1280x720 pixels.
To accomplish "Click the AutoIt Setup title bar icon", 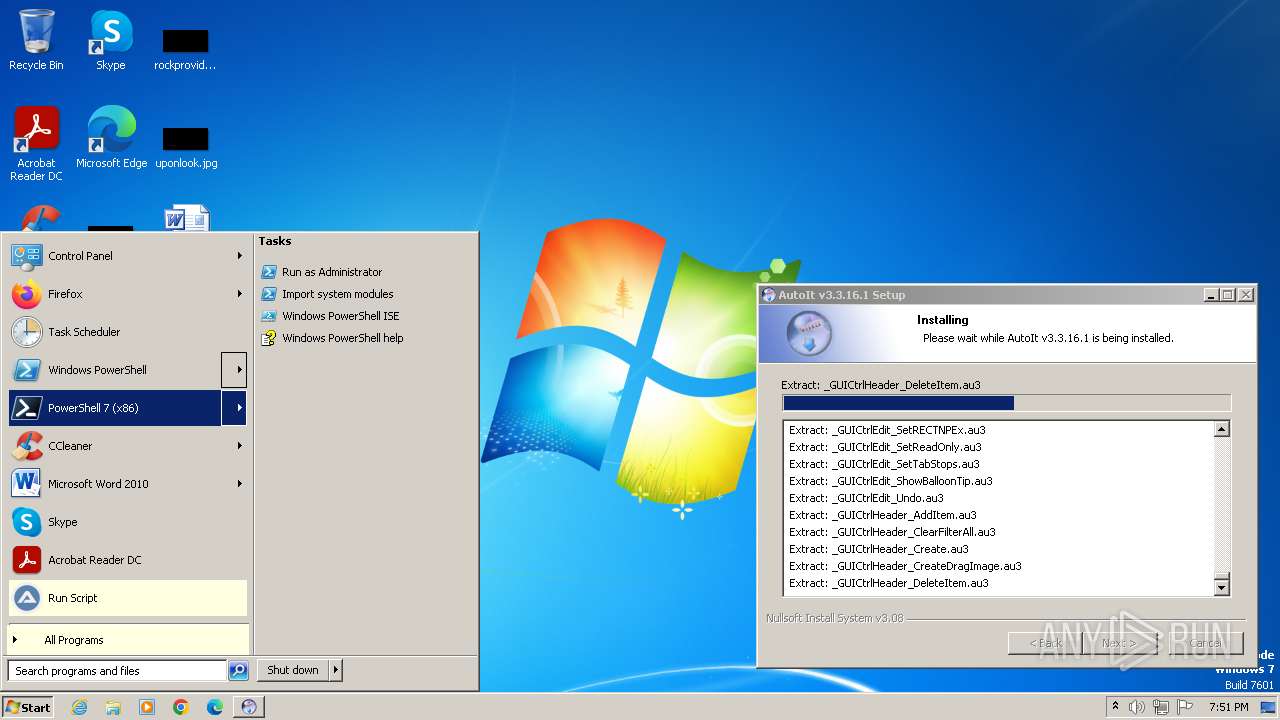I will [769, 295].
